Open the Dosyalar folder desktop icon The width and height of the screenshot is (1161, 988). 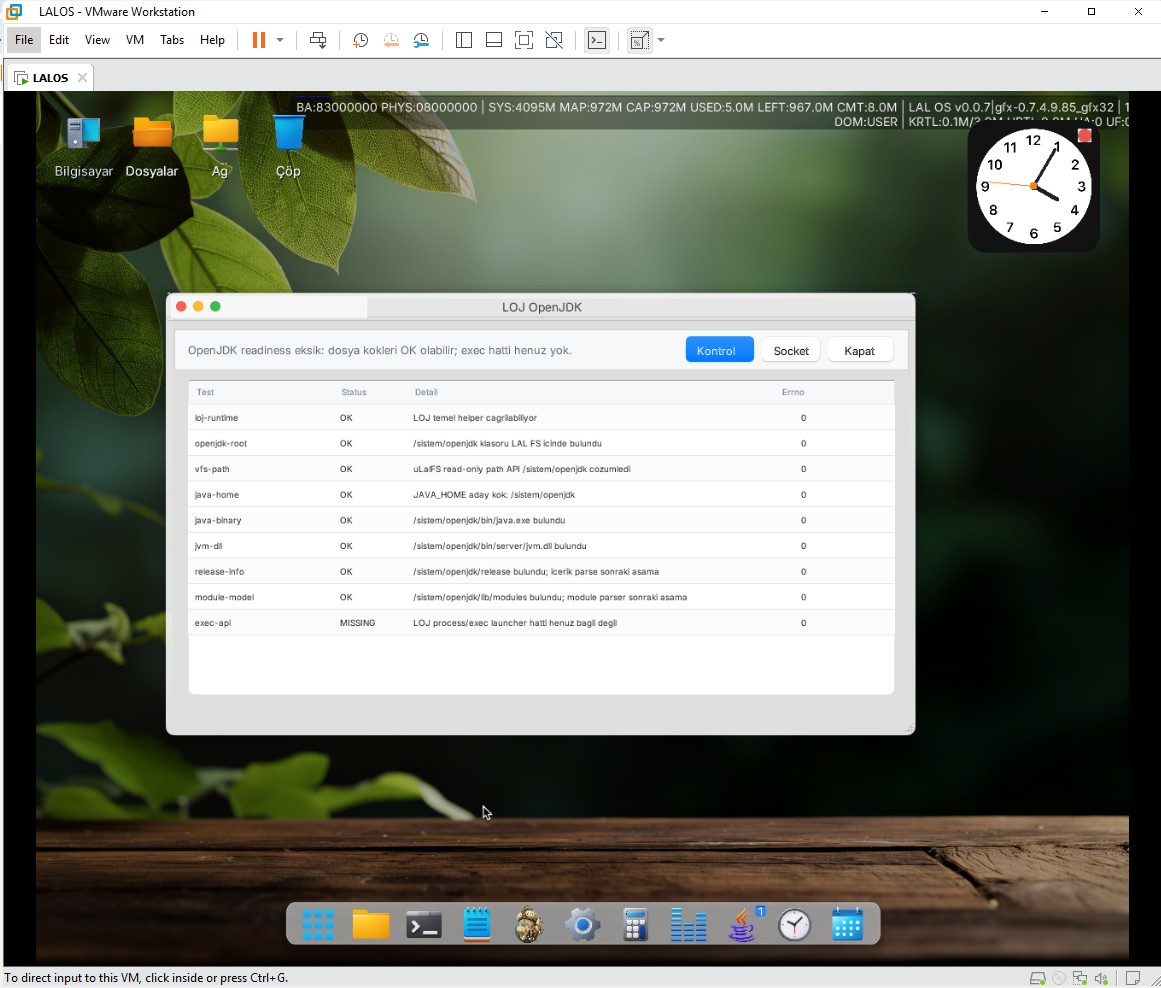pos(152,148)
